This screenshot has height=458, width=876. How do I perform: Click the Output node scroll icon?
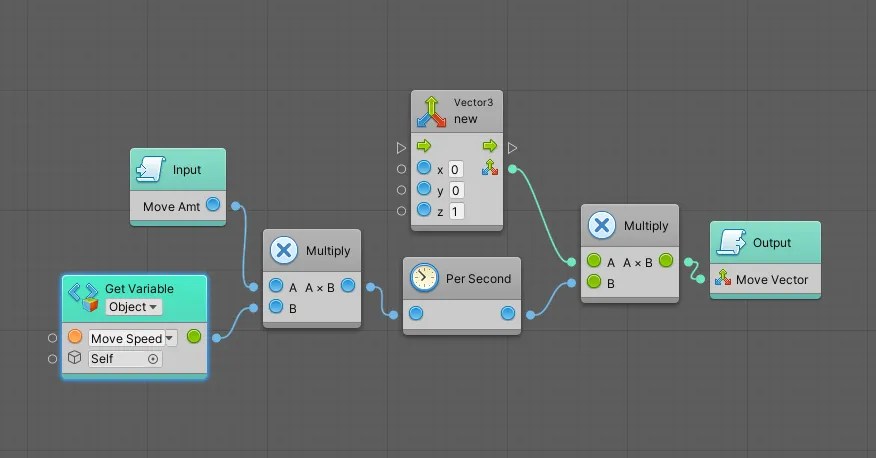click(x=731, y=242)
